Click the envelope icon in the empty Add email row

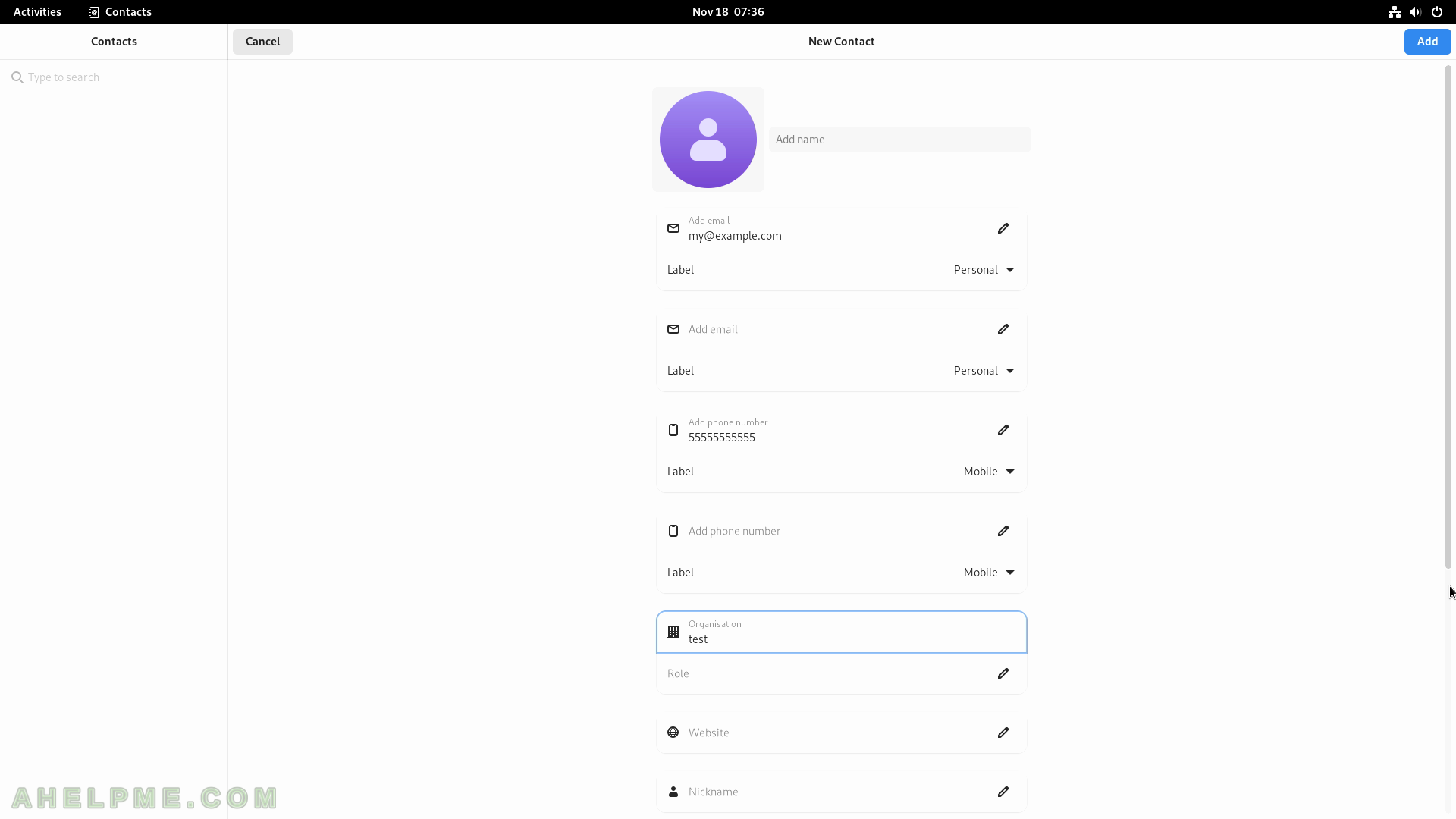[673, 329]
